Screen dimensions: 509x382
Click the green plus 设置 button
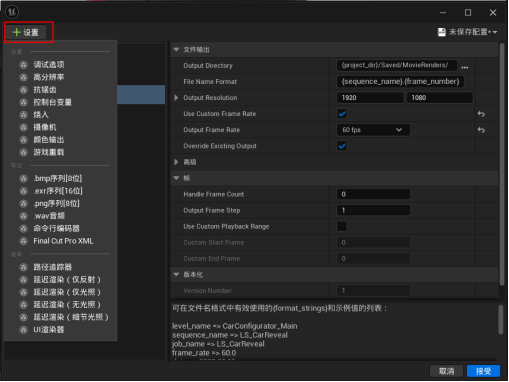(x=26, y=32)
